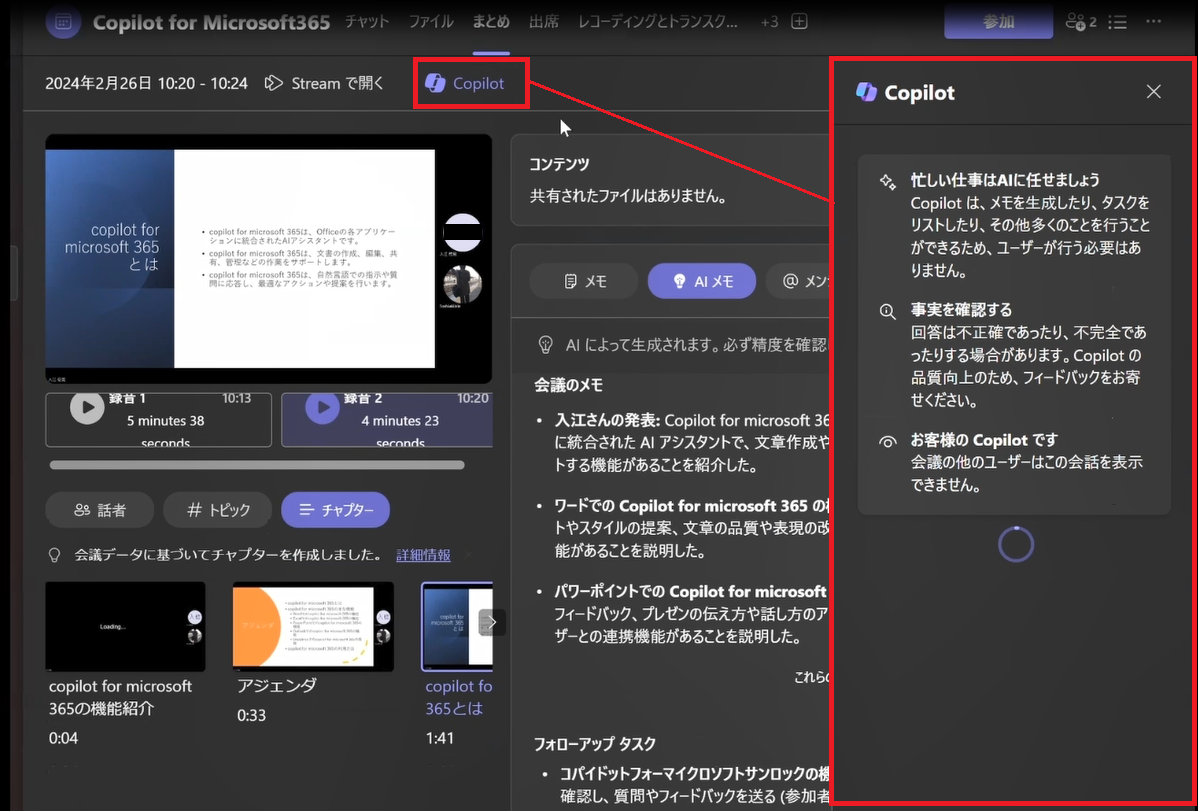Open the meeting details list icon

(x=1117, y=22)
